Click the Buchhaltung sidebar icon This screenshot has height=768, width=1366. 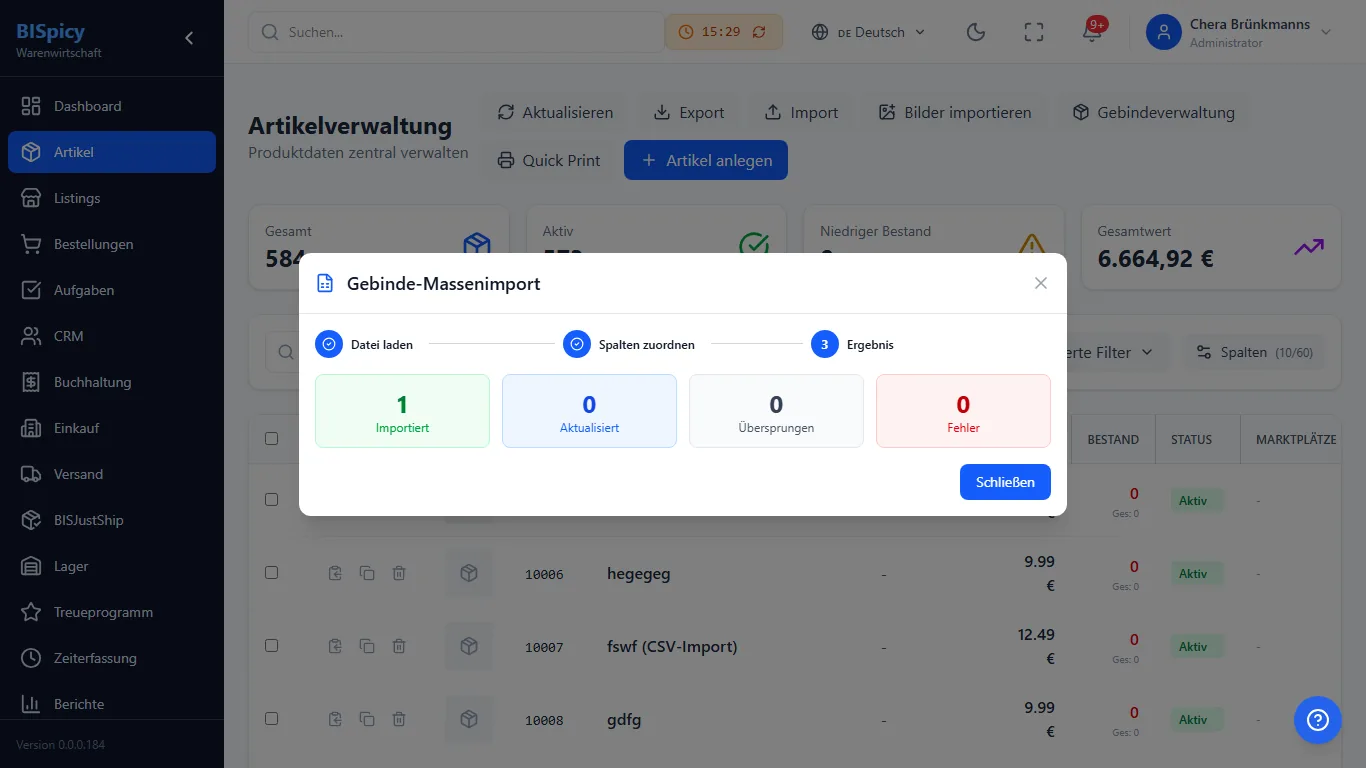point(31,382)
